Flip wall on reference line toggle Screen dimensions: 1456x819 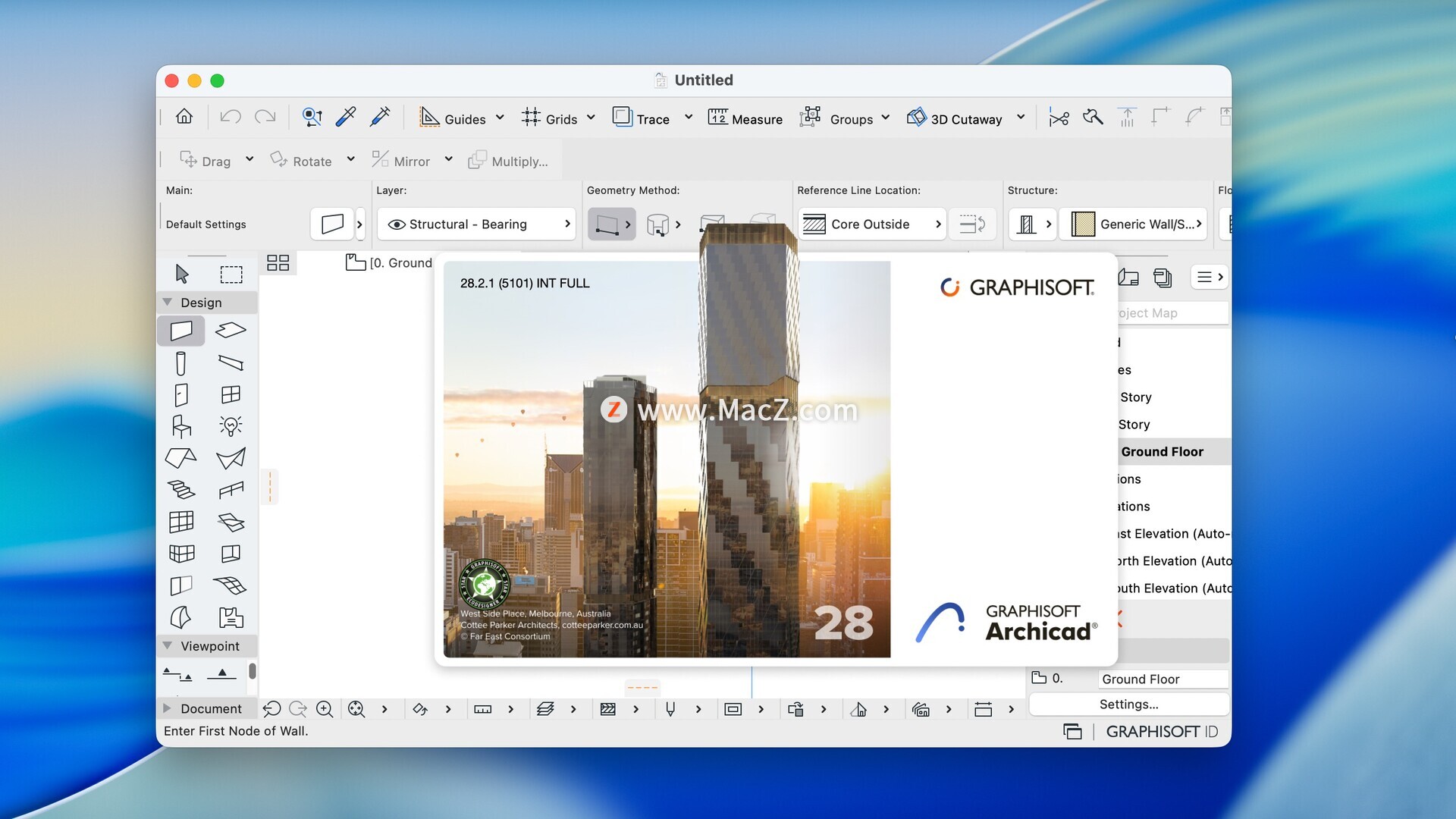click(x=972, y=224)
